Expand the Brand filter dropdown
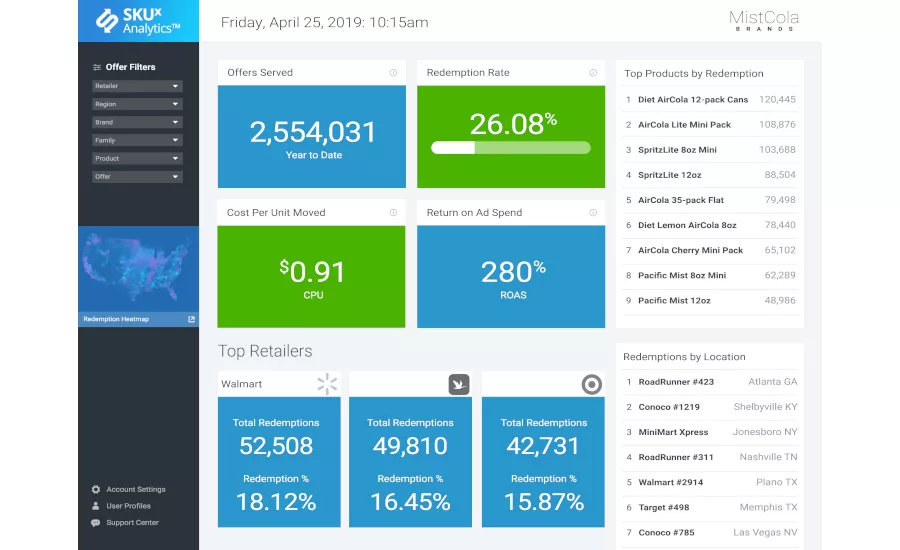The image size is (900, 550). tap(138, 122)
